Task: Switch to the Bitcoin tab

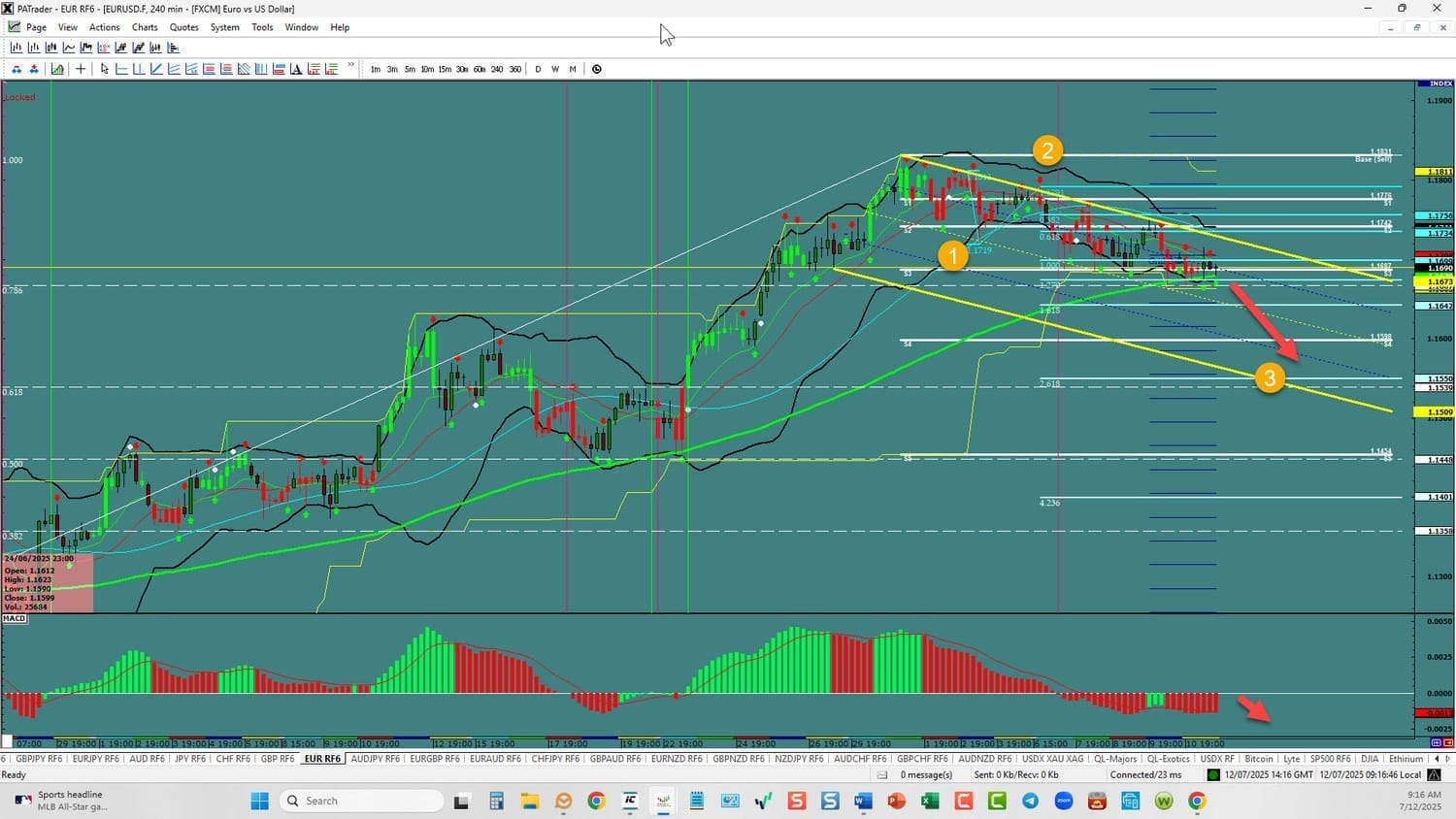Action: click(1259, 759)
